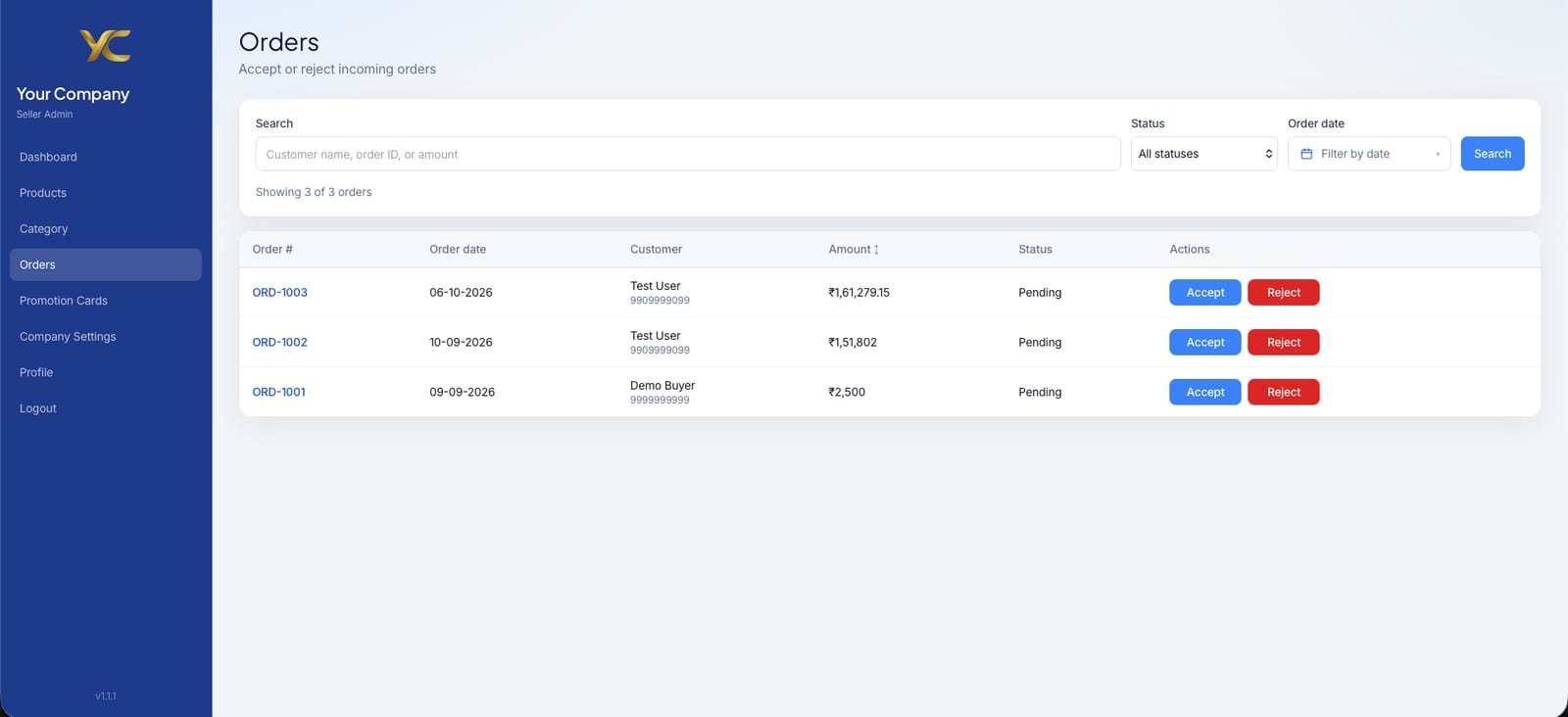Open order ORD-1003 link
The width and height of the screenshot is (1568, 717).
[280, 293]
